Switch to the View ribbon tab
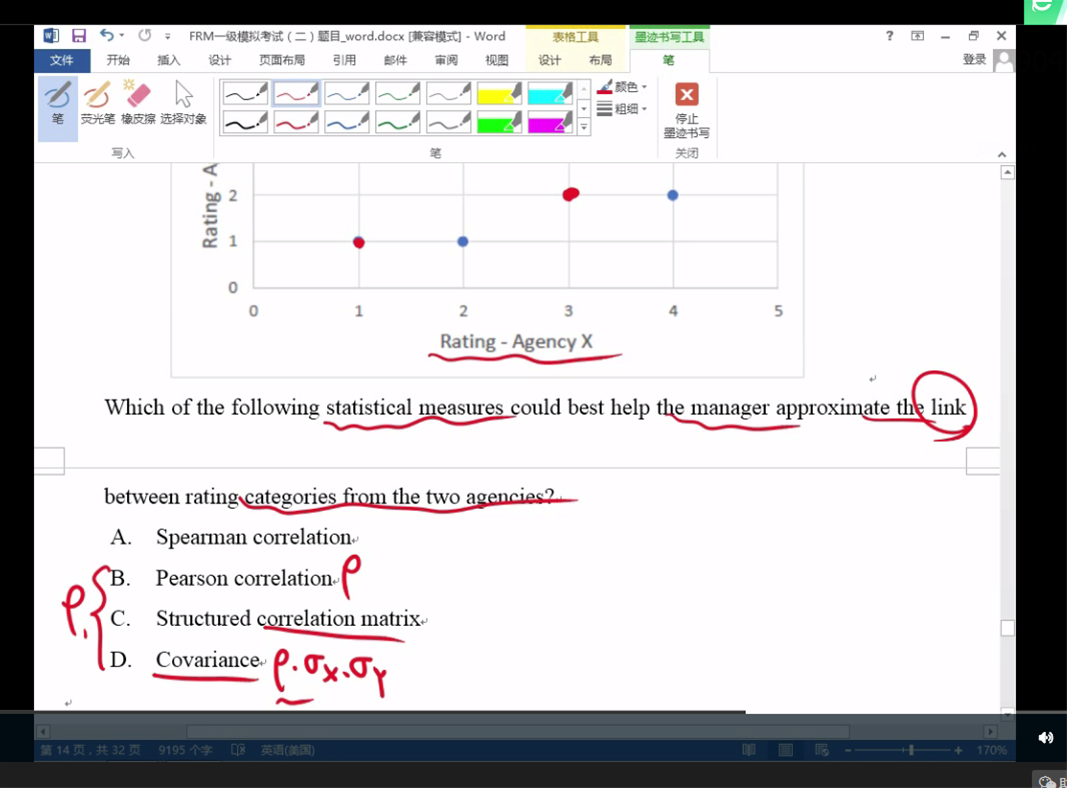This screenshot has height=788, width=1067. click(497, 60)
